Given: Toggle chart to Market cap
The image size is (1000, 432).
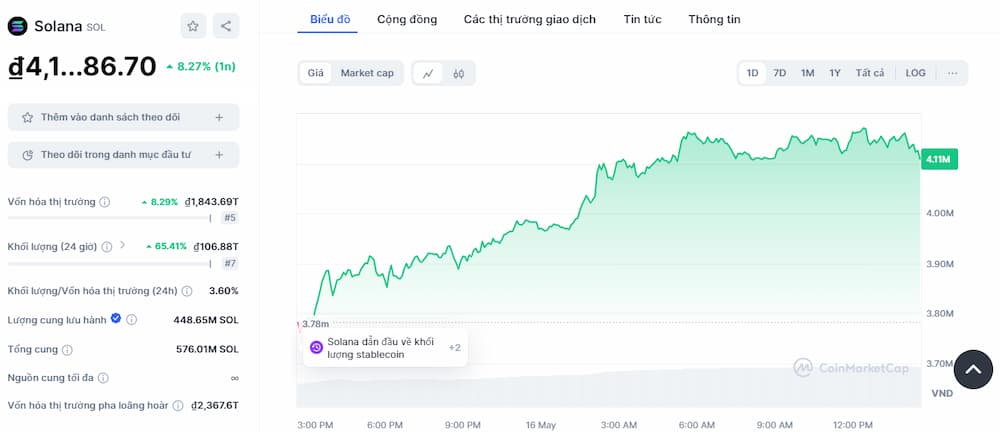Looking at the screenshot, I should [x=367, y=73].
